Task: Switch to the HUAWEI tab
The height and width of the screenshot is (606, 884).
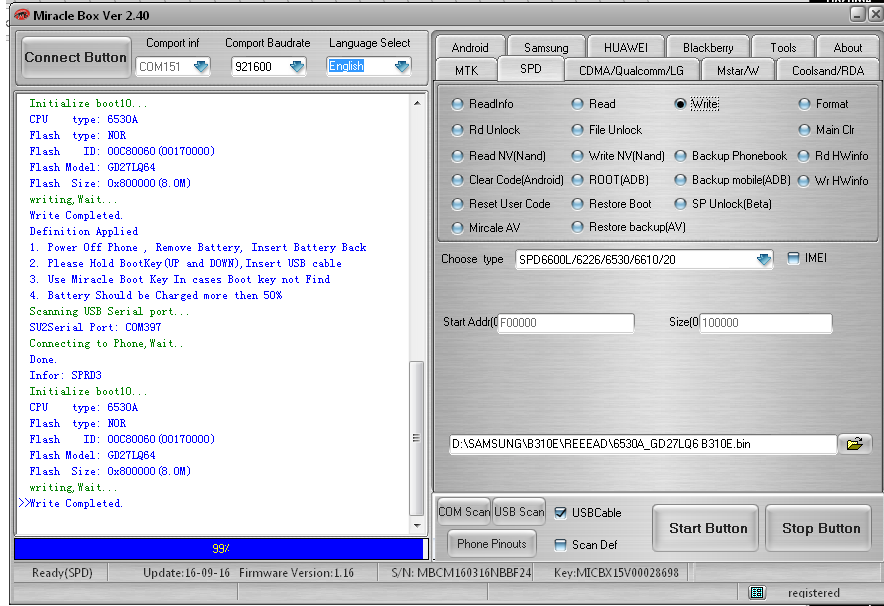Action: pyautogui.click(x=625, y=47)
